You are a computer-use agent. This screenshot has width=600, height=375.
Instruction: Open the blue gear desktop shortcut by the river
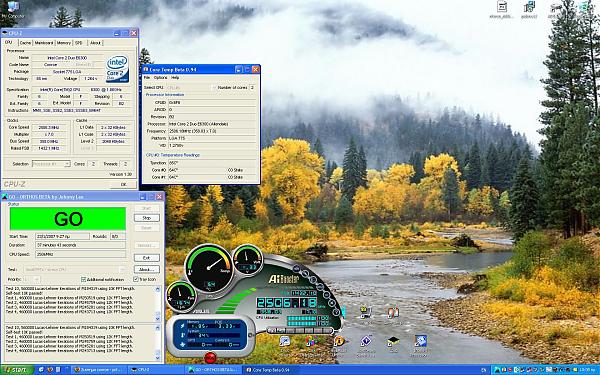coord(420,341)
